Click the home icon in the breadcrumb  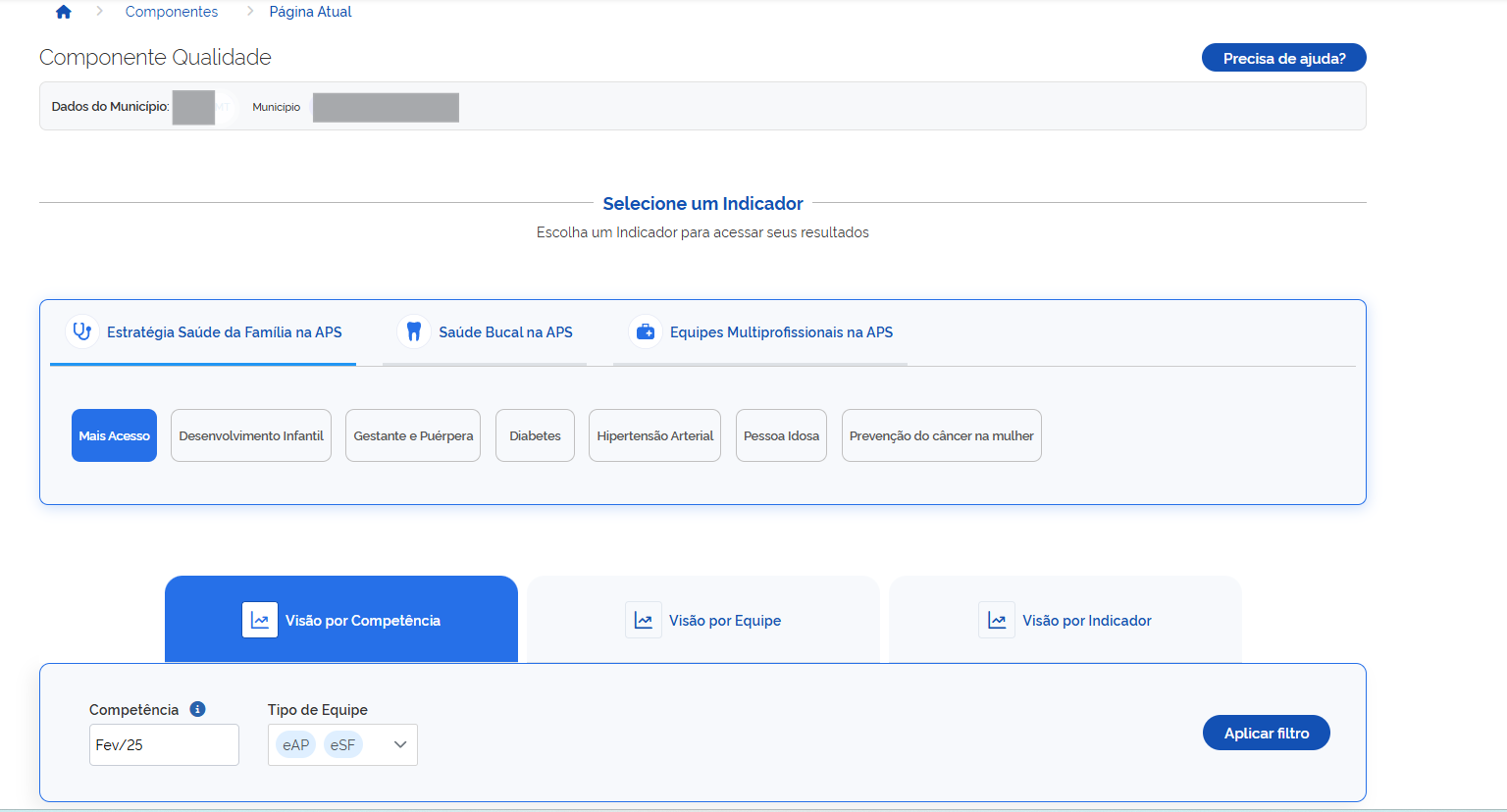point(64,12)
